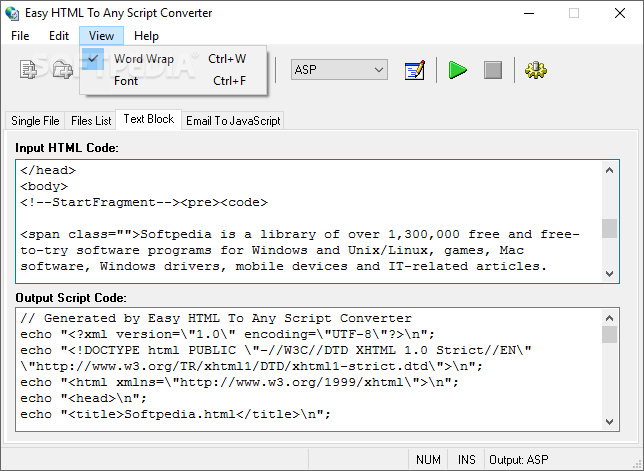
Task: Open the Edit menu
Action: pos(59,36)
